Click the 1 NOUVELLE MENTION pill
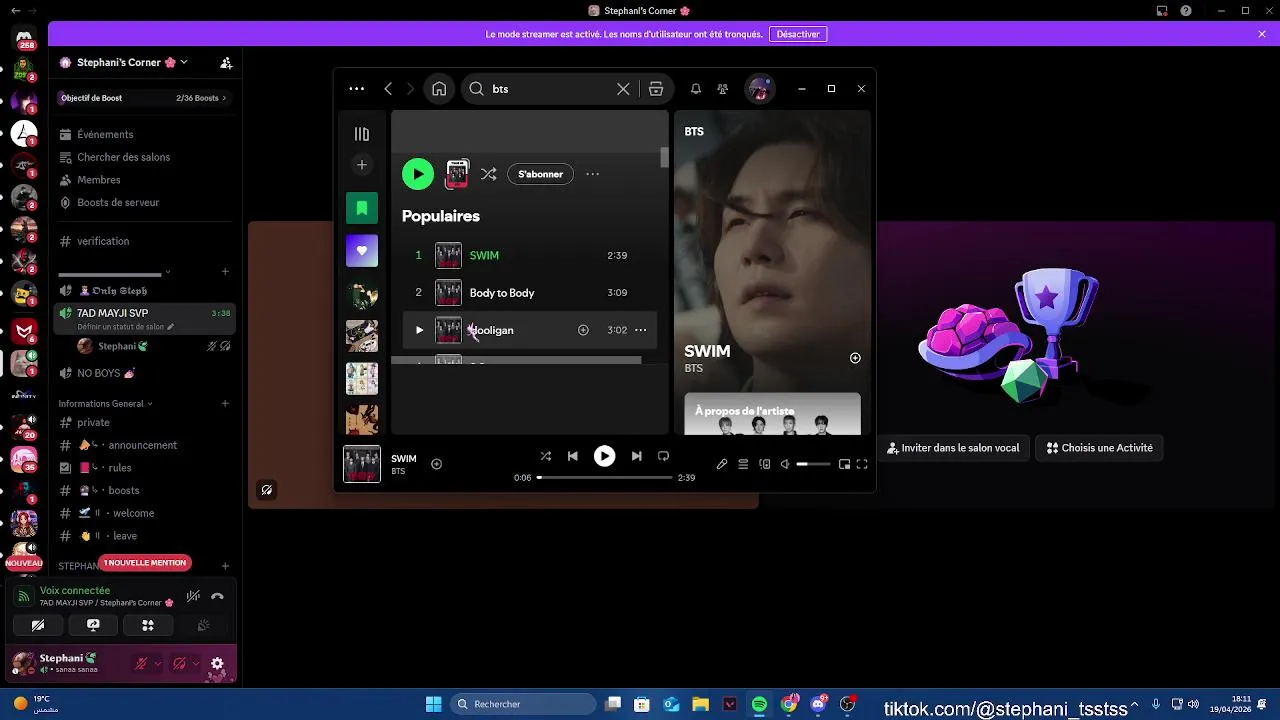 tap(145, 563)
